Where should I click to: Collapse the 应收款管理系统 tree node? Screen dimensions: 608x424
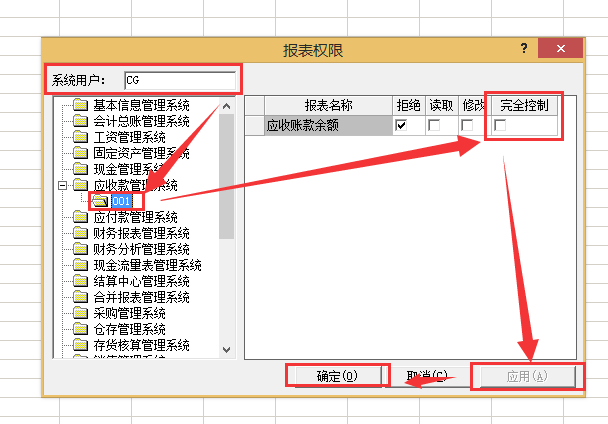click(63, 185)
